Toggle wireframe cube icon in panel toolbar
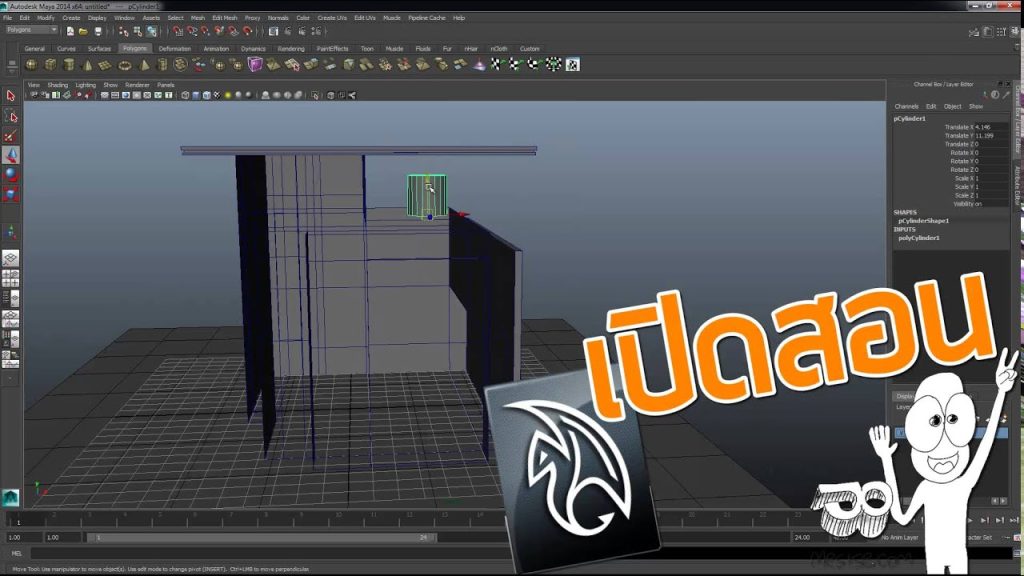1024x576 pixels. click(185, 95)
